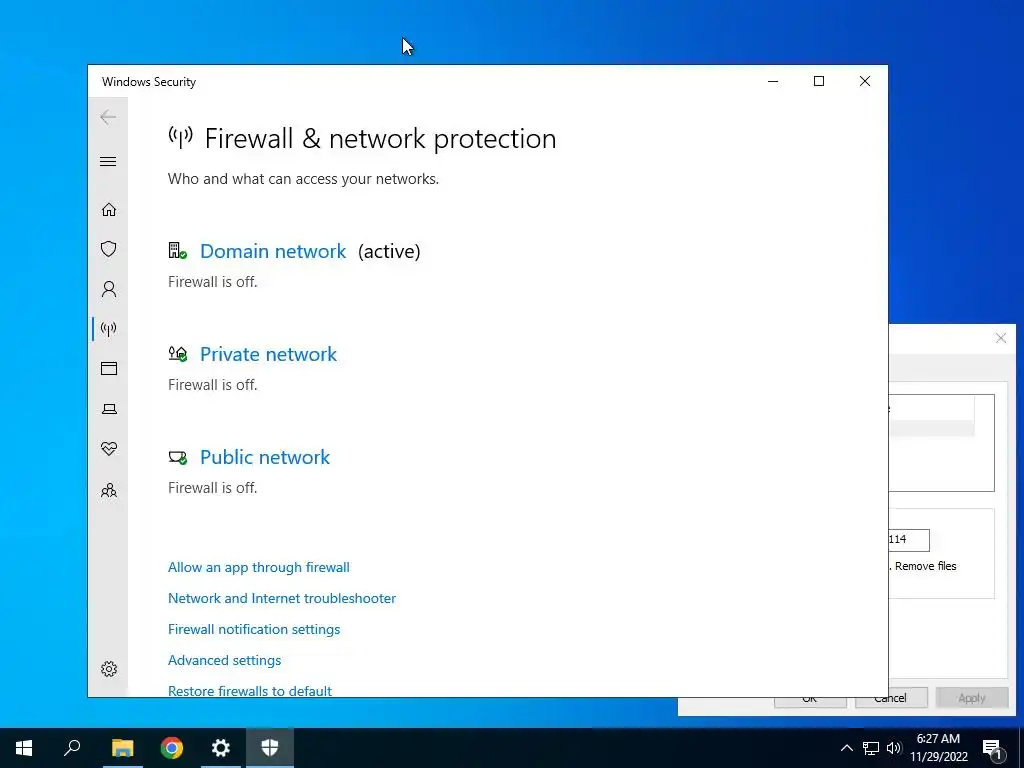
Task: Maximize the Windows Security window
Action: click(x=819, y=81)
